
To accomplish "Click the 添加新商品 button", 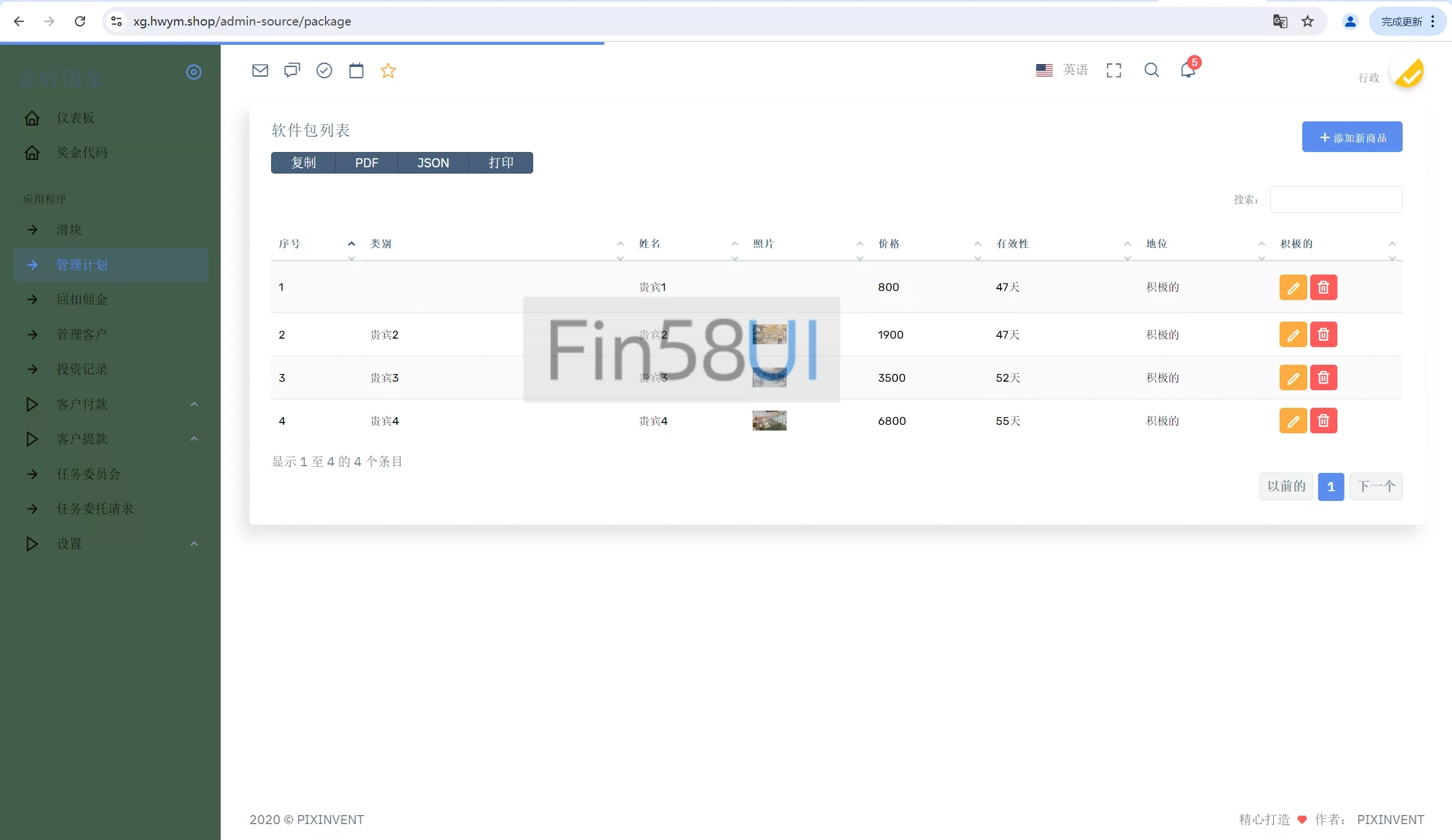I will [x=1352, y=137].
